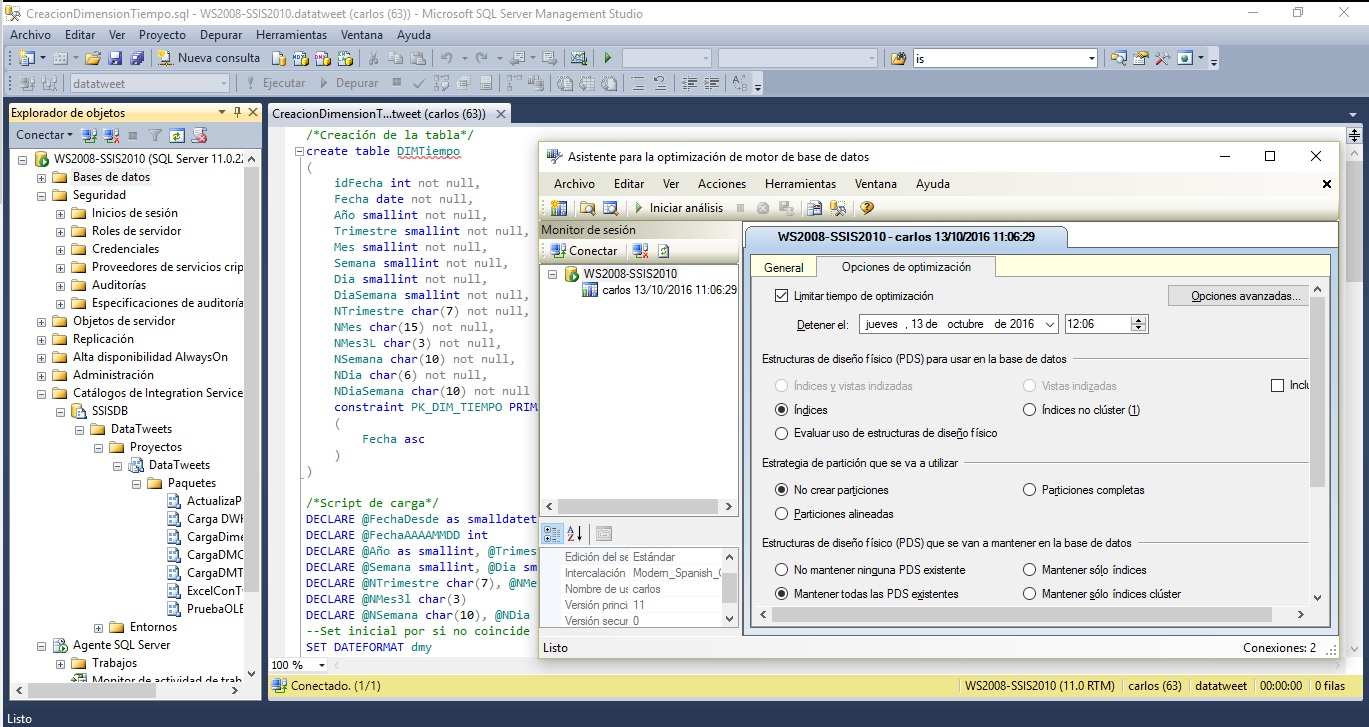
Task: Click the nueva sesión icon in the Asistente toolbar
Action: 559,208
